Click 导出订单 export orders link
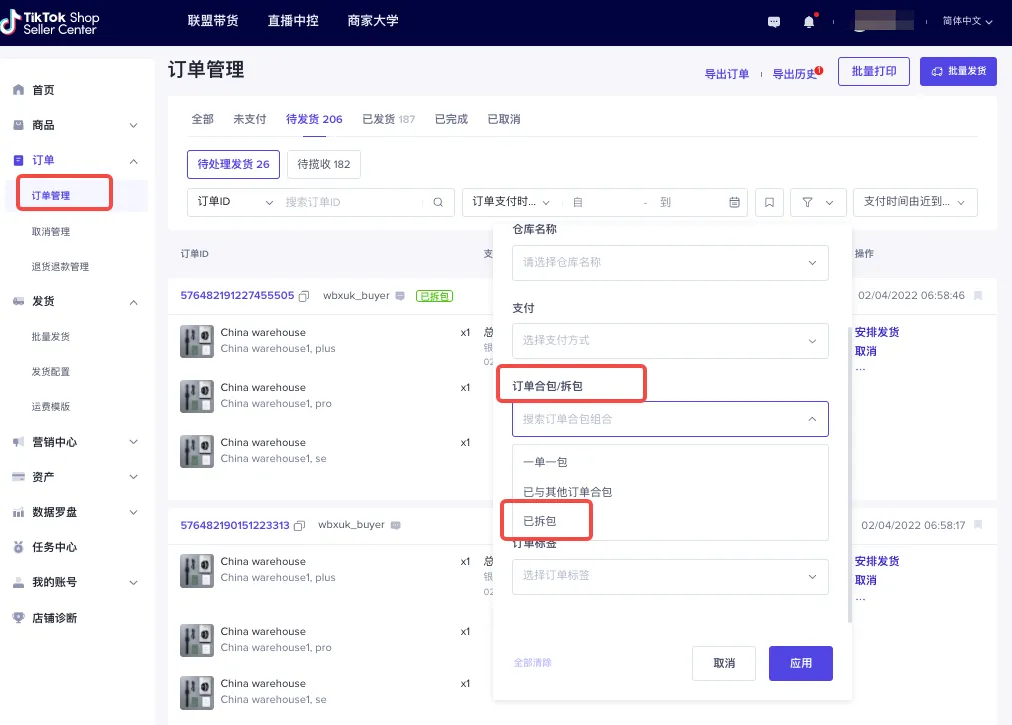1012x725 pixels. coord(726,75)
